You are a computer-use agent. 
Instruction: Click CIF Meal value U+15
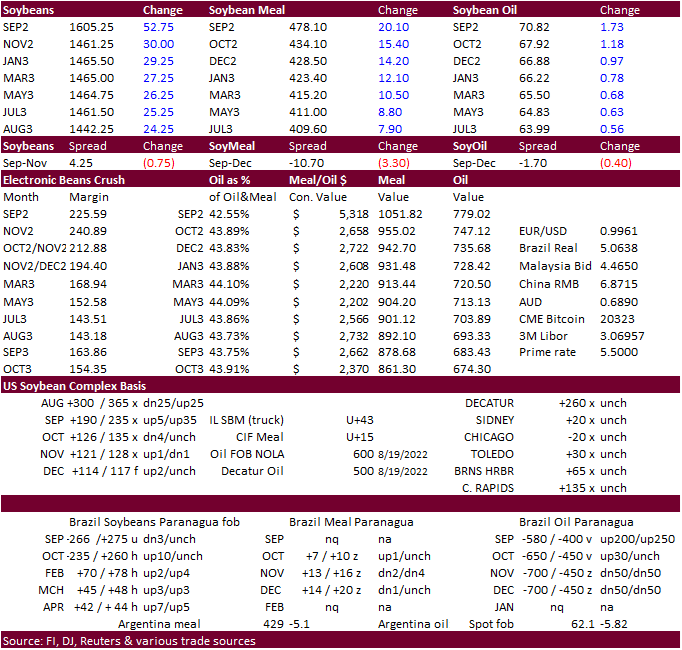360,437
